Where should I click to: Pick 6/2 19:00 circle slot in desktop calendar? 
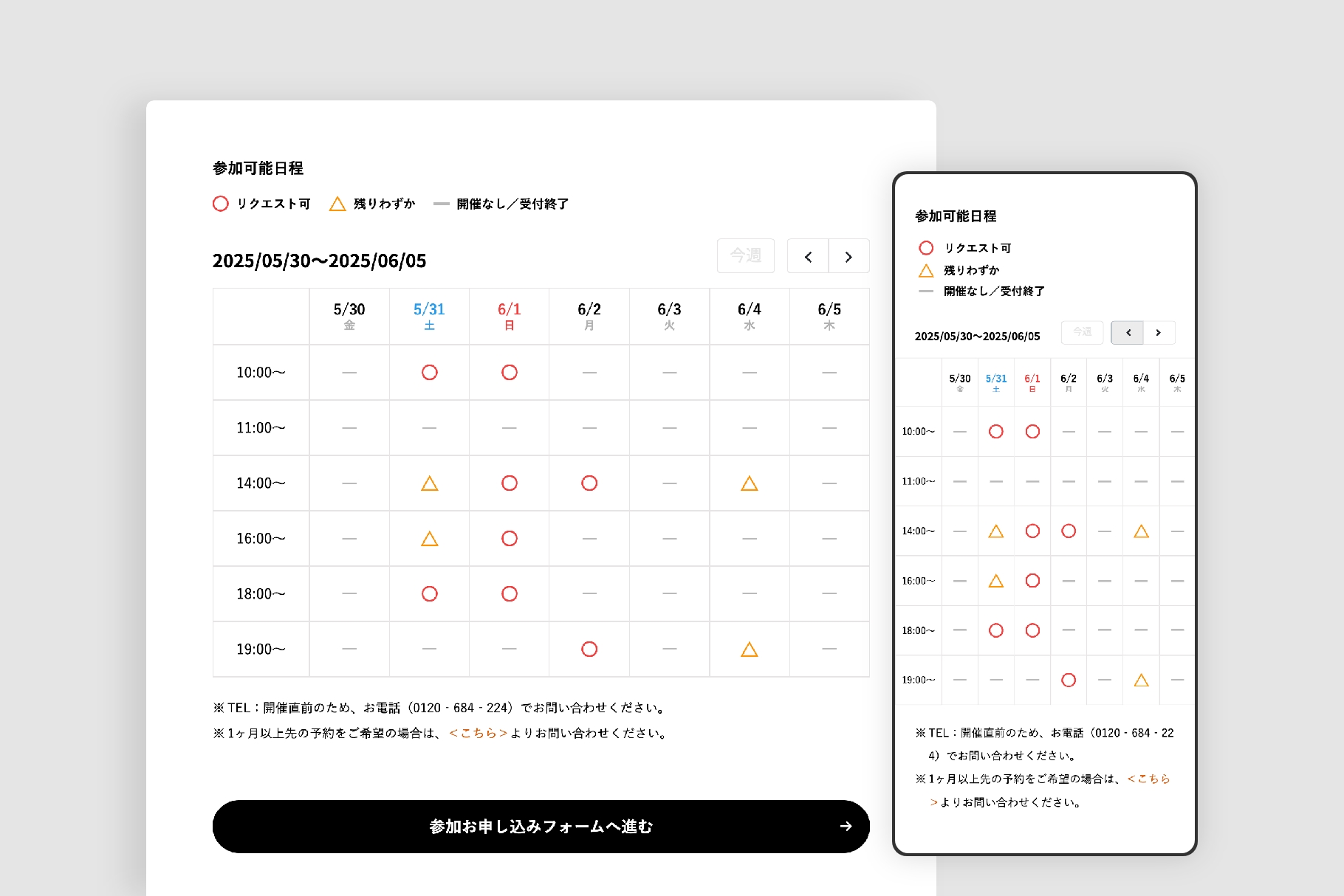(589, 649)
